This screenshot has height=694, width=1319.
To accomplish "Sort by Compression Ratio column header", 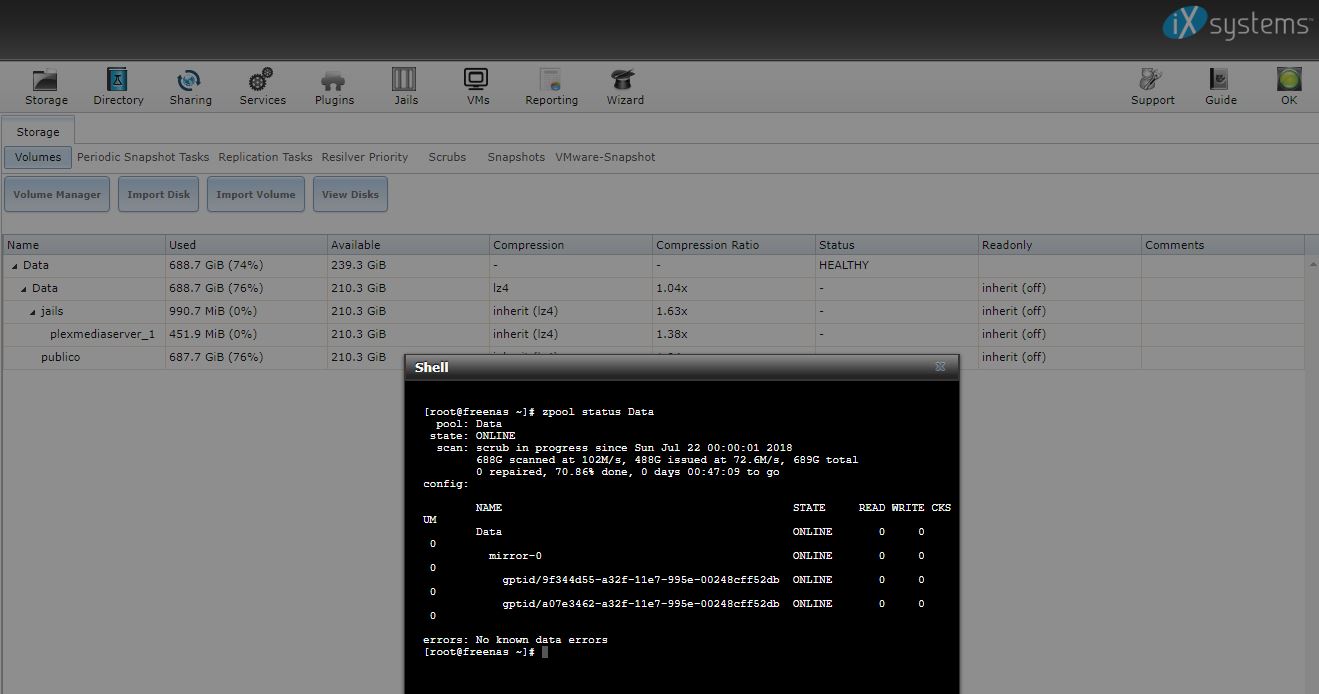I will [735, 245].
